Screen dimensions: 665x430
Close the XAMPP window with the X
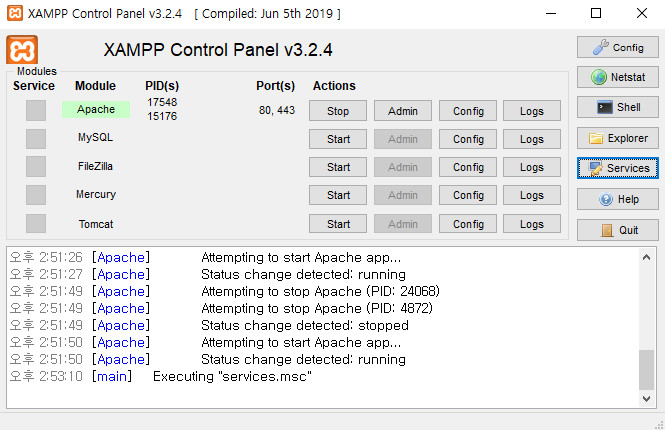[x=642, y=13]
